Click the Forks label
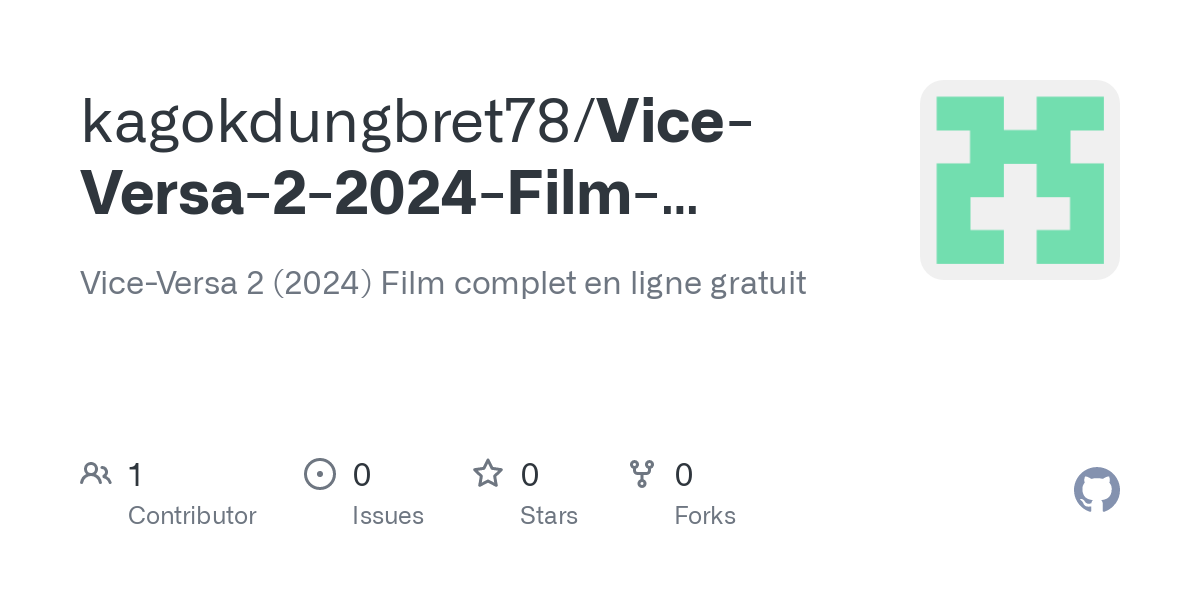The width and height of the screenshot is (1200, 600). point(705,516)
